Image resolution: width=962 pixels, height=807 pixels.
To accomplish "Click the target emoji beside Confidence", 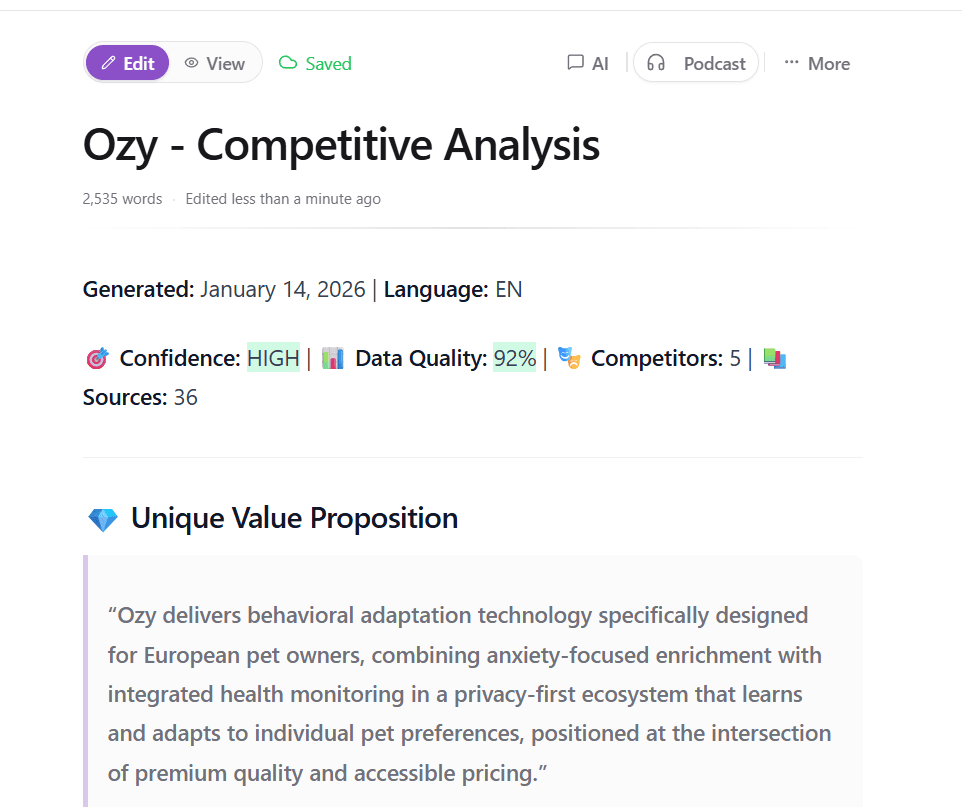I will pos(97,358).
